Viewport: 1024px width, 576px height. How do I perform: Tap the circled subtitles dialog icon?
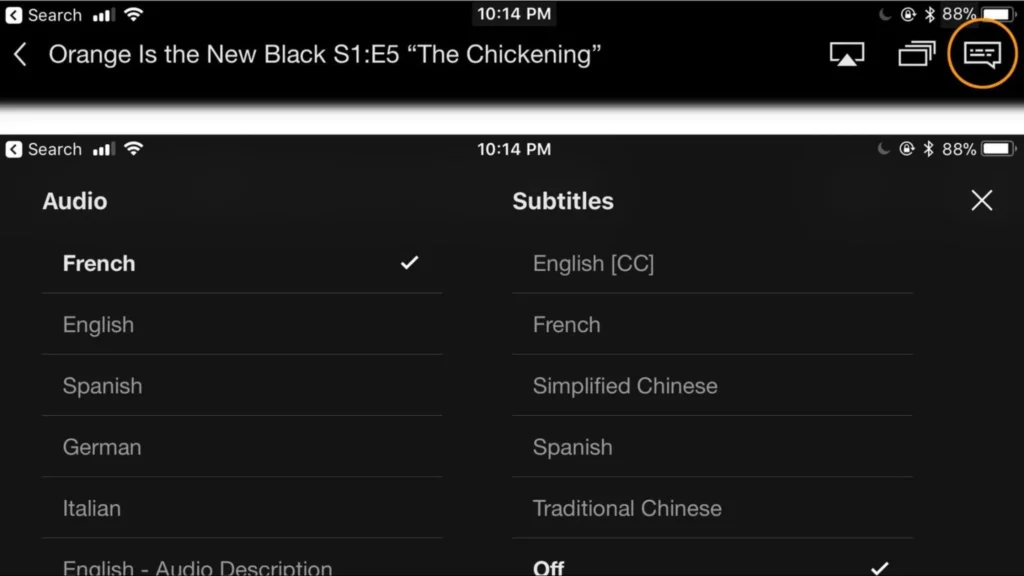tap(981, 54)
